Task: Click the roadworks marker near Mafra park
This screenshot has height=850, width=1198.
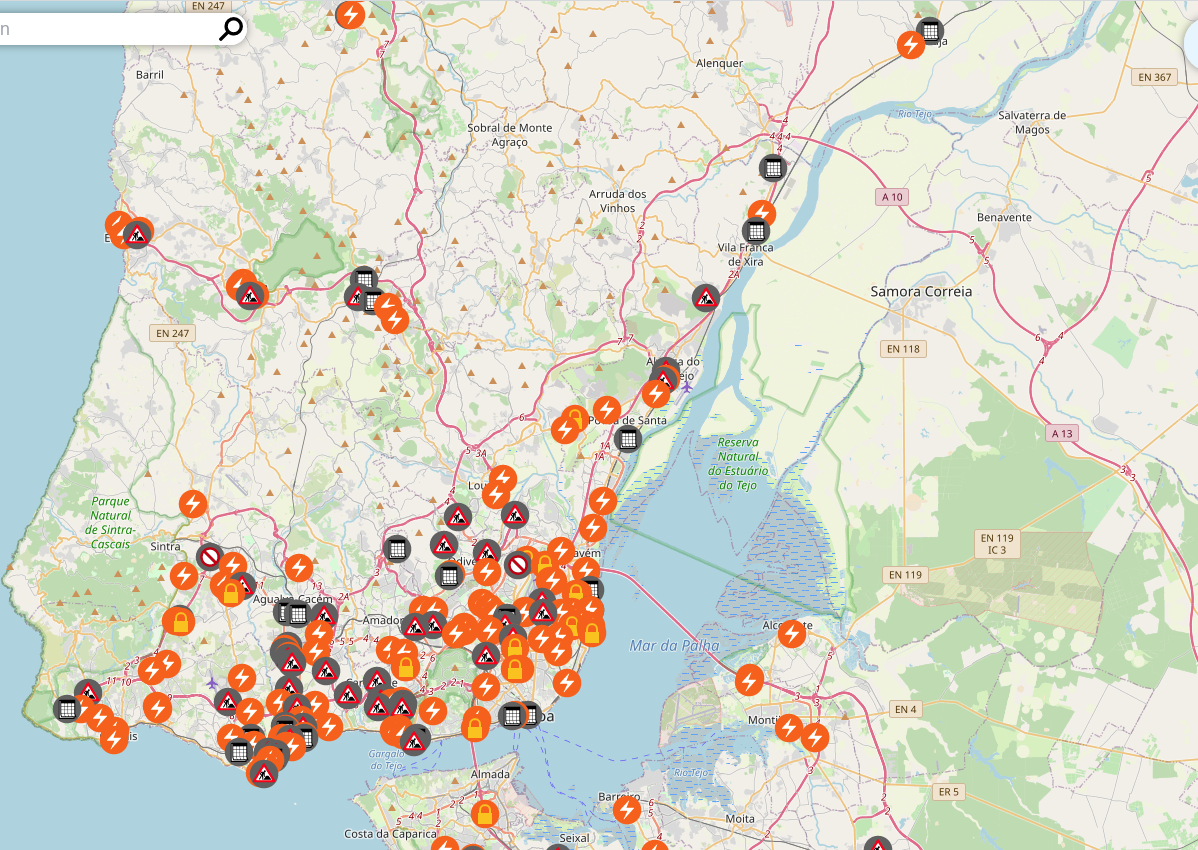Action: coord(250,295)
